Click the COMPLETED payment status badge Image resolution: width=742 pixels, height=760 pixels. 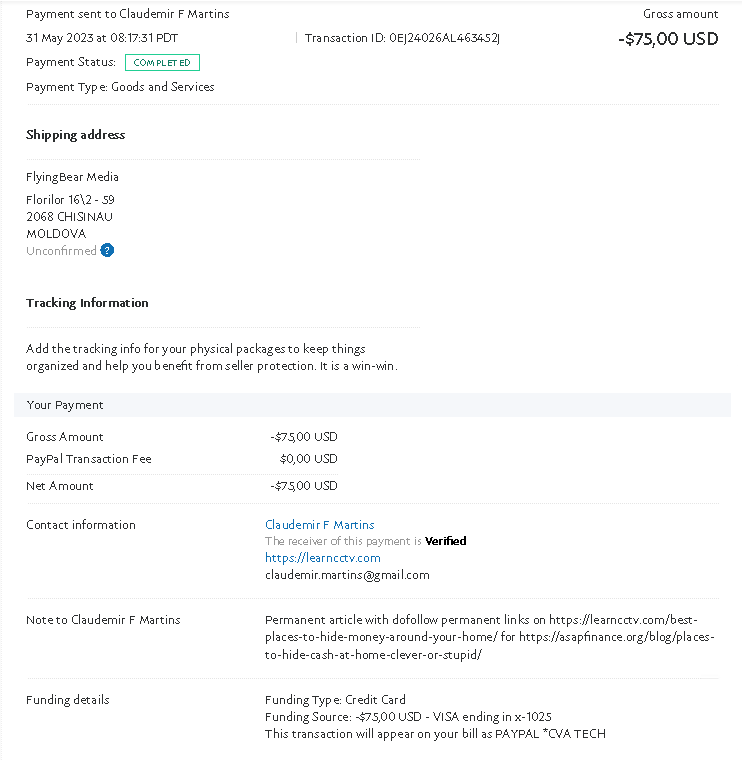tap(162, 63)
